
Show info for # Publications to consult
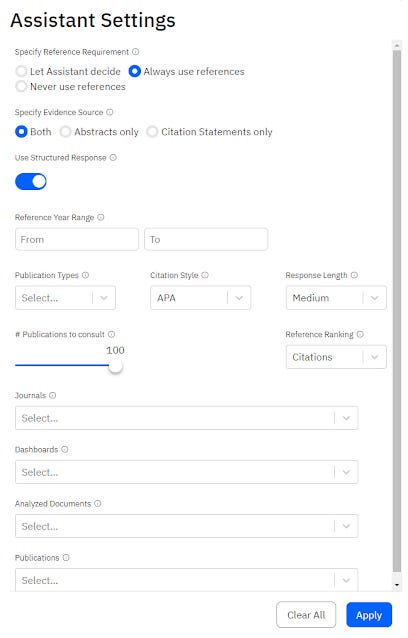coord(111,334)
